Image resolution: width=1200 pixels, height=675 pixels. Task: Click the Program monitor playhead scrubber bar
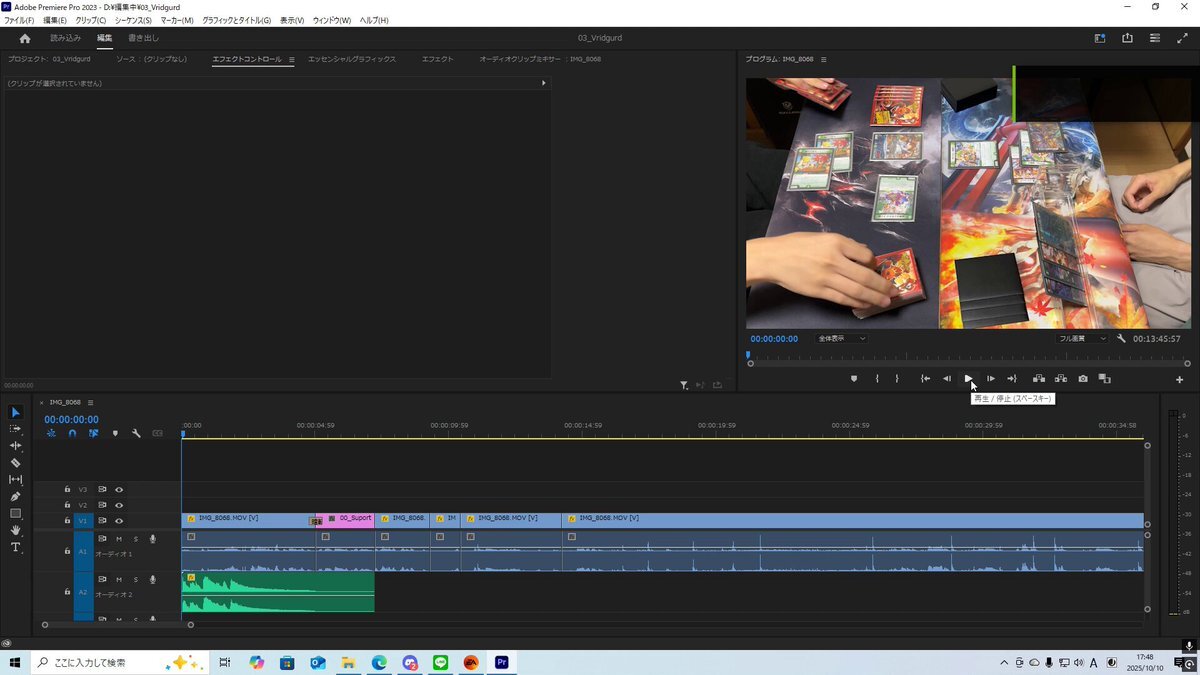pos(960,355)
